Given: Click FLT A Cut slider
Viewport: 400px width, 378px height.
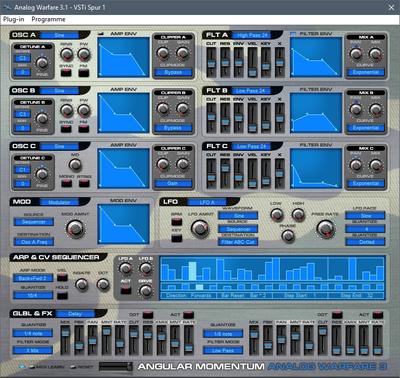Looking at the screenshot, I should pos(211,62).
